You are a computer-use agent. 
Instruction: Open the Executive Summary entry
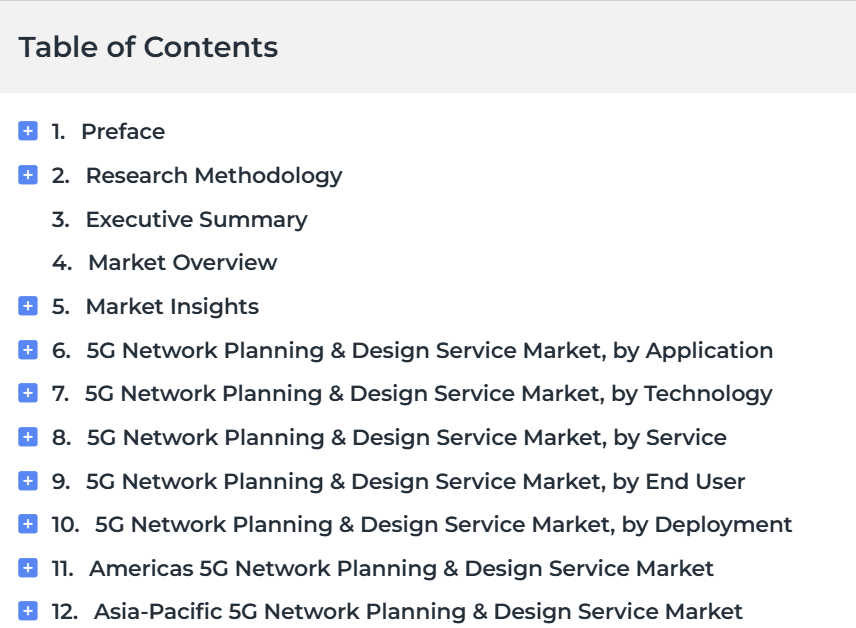point(197,220)
